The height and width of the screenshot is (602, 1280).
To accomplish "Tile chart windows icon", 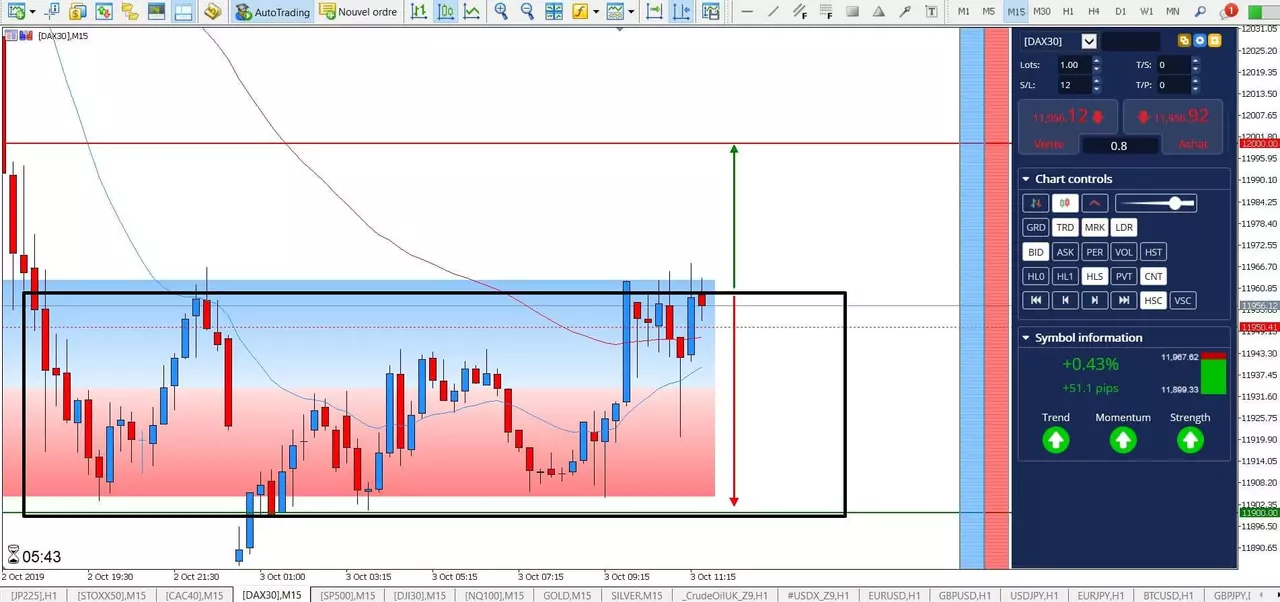I will 553,12.
